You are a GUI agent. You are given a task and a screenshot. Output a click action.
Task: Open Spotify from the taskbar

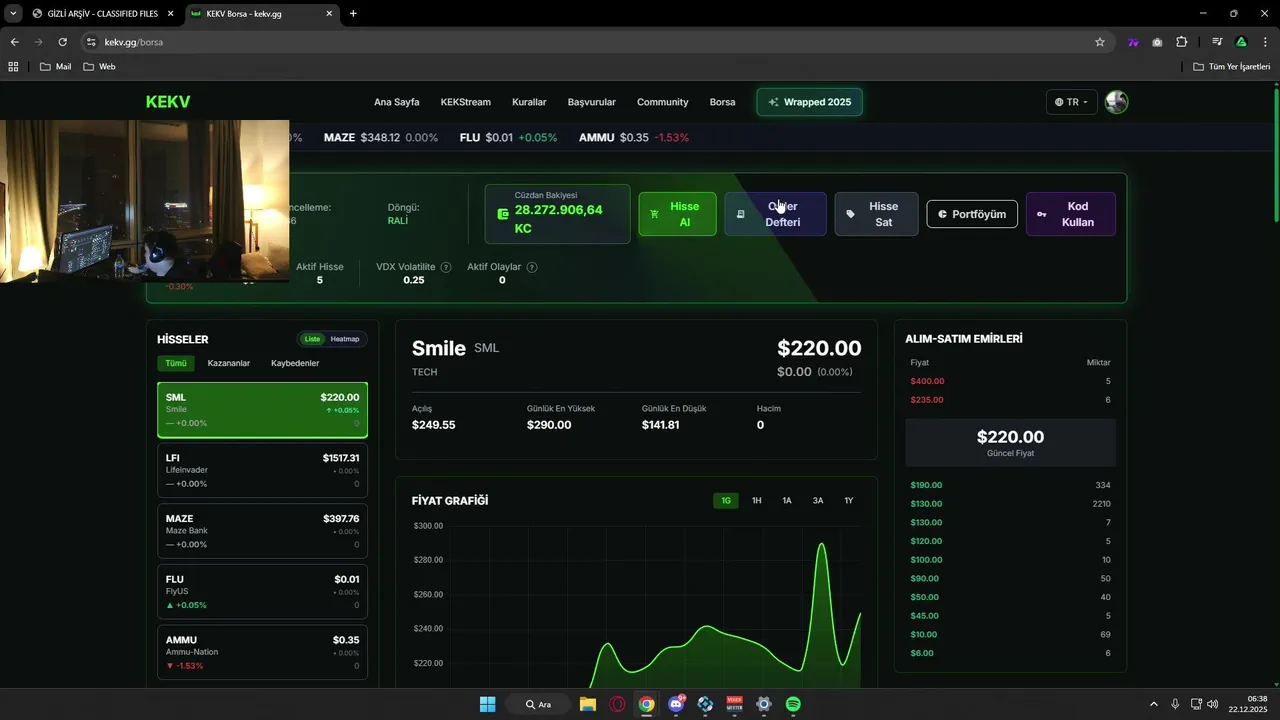click(793, 704)
